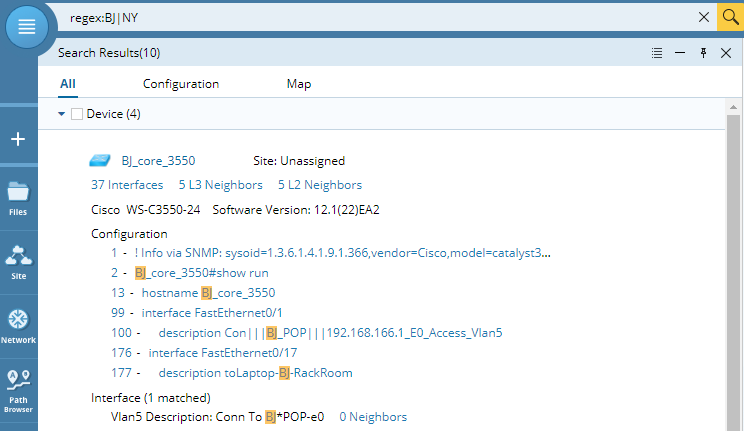The width and height of the screenshot is (744, 431).
Task: Clear the search text with X
Action: coord(704,18)
